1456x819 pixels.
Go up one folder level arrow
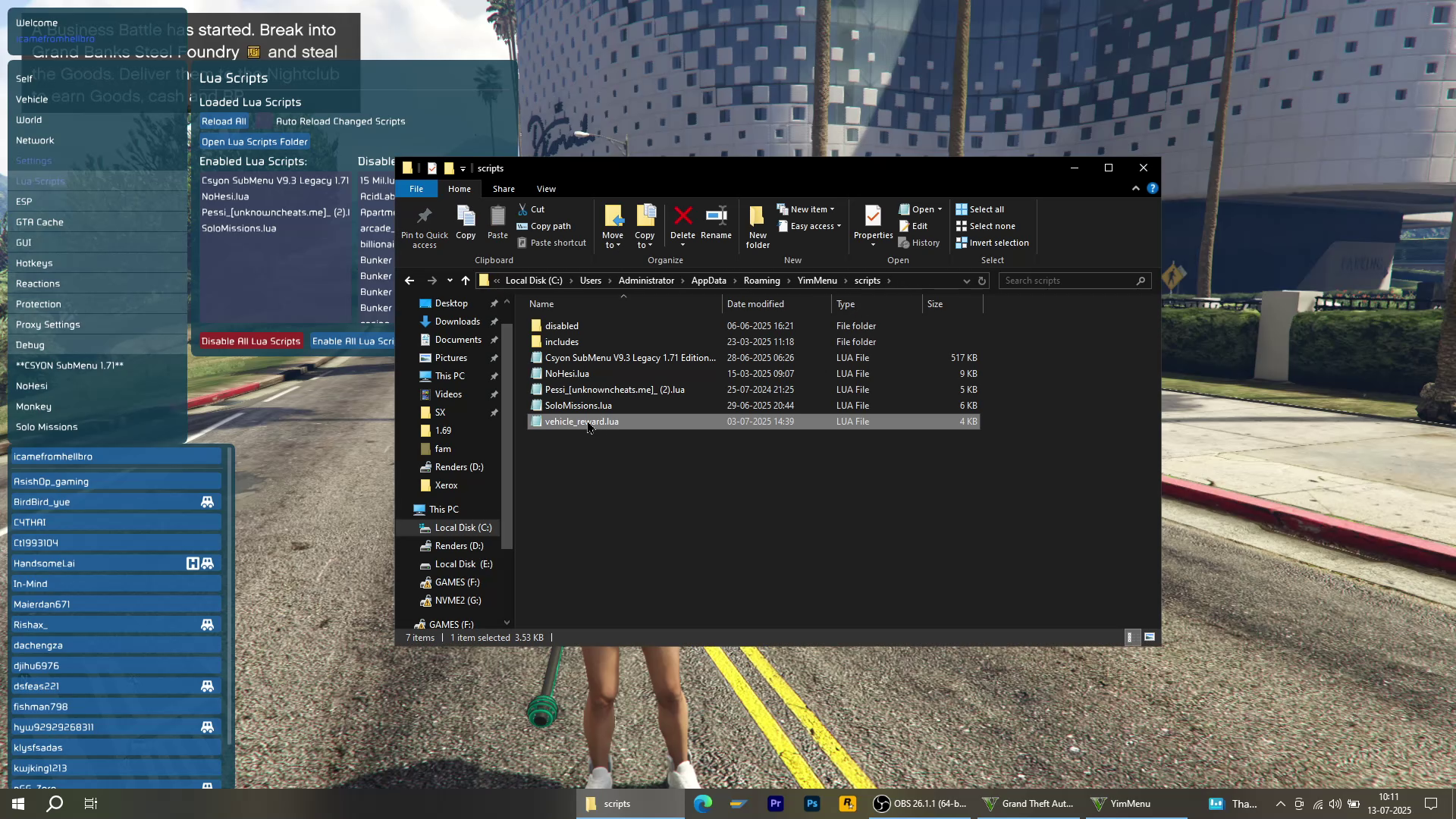[466, 281]
